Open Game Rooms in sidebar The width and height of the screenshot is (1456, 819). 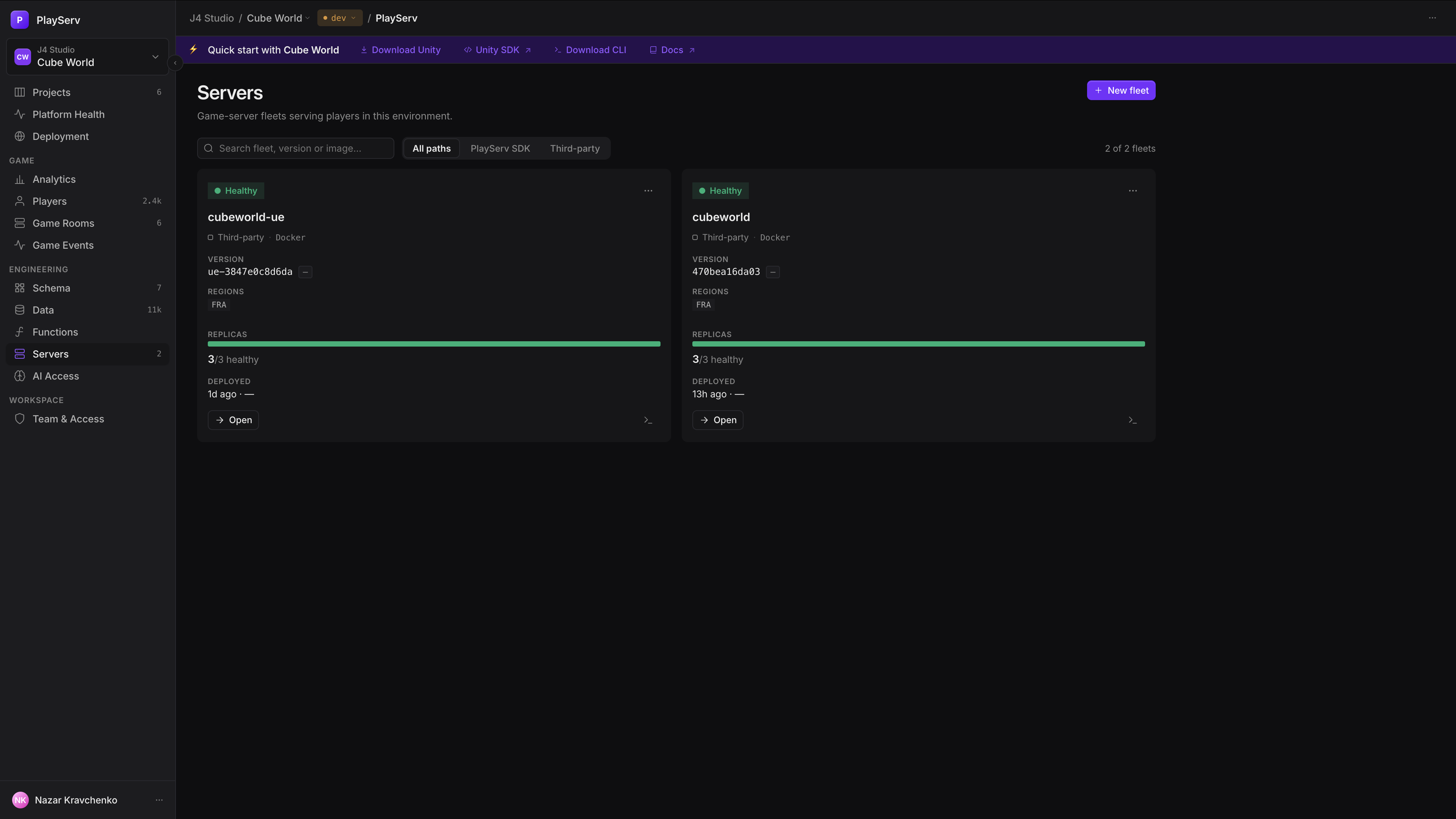88,223
